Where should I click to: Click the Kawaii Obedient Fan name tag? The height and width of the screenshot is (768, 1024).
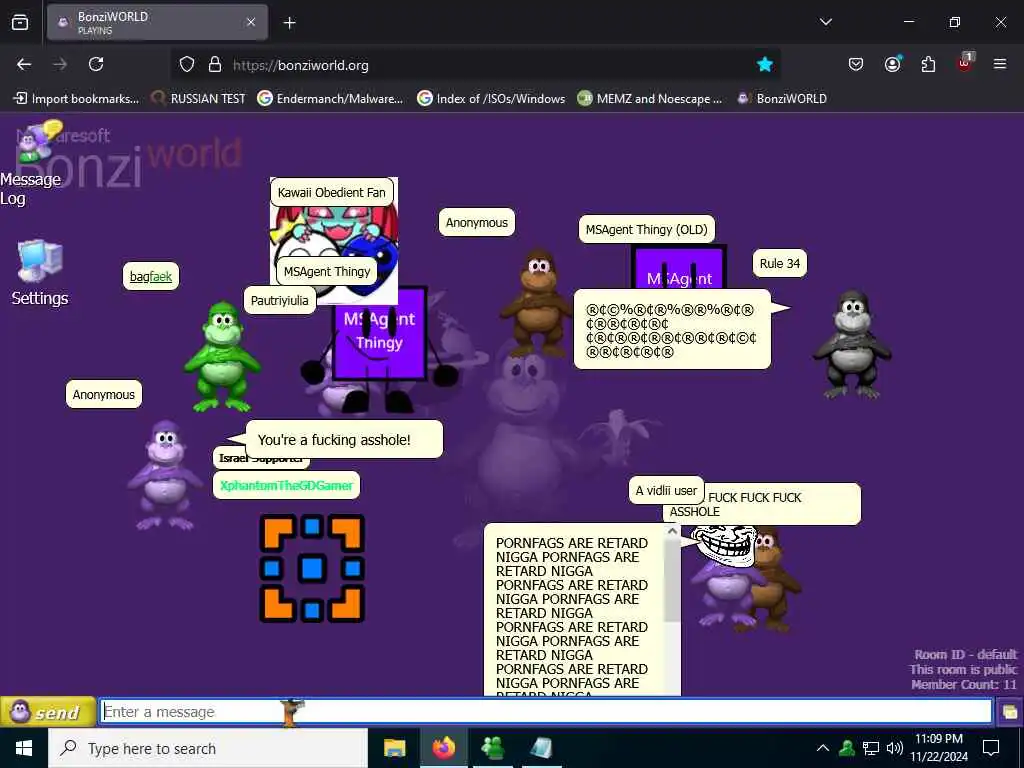click(x=332, y=192)
